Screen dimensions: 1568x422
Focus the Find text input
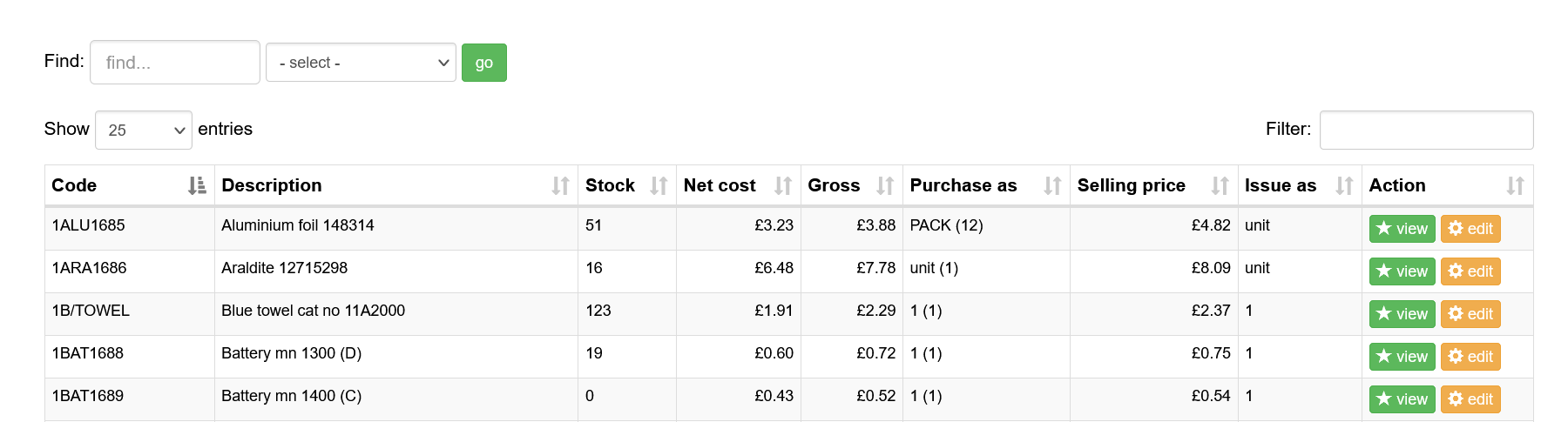tap(175, 63)
